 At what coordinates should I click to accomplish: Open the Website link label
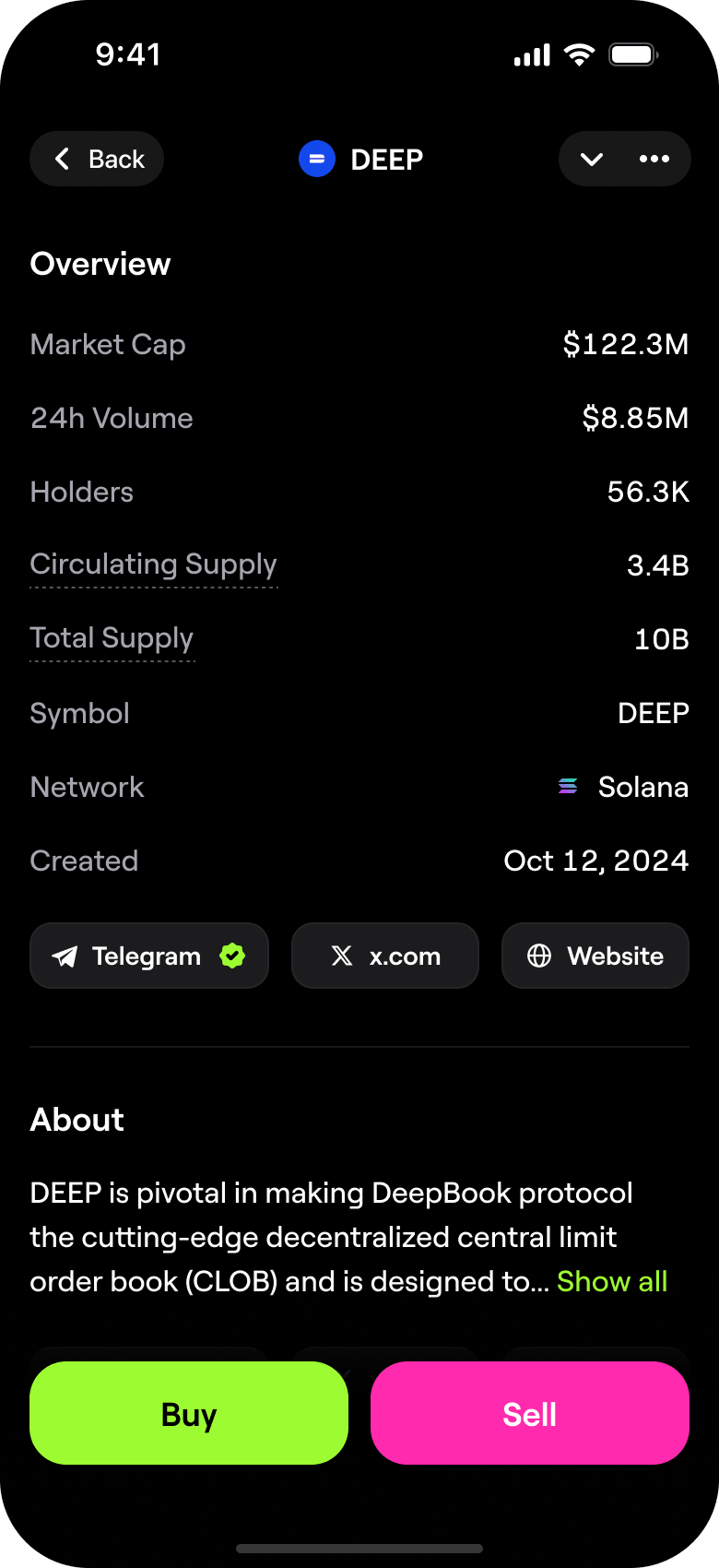(615, 956)
